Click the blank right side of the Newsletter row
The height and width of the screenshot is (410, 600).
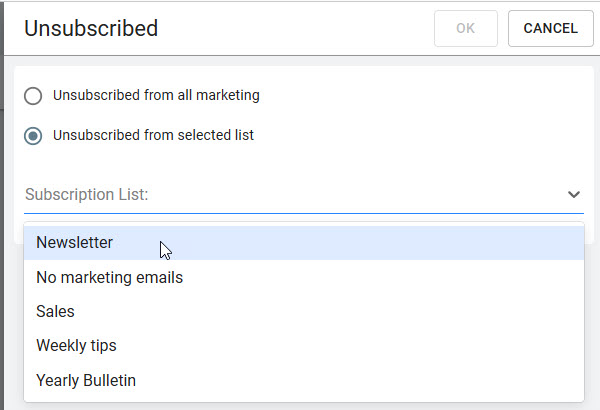450,243
